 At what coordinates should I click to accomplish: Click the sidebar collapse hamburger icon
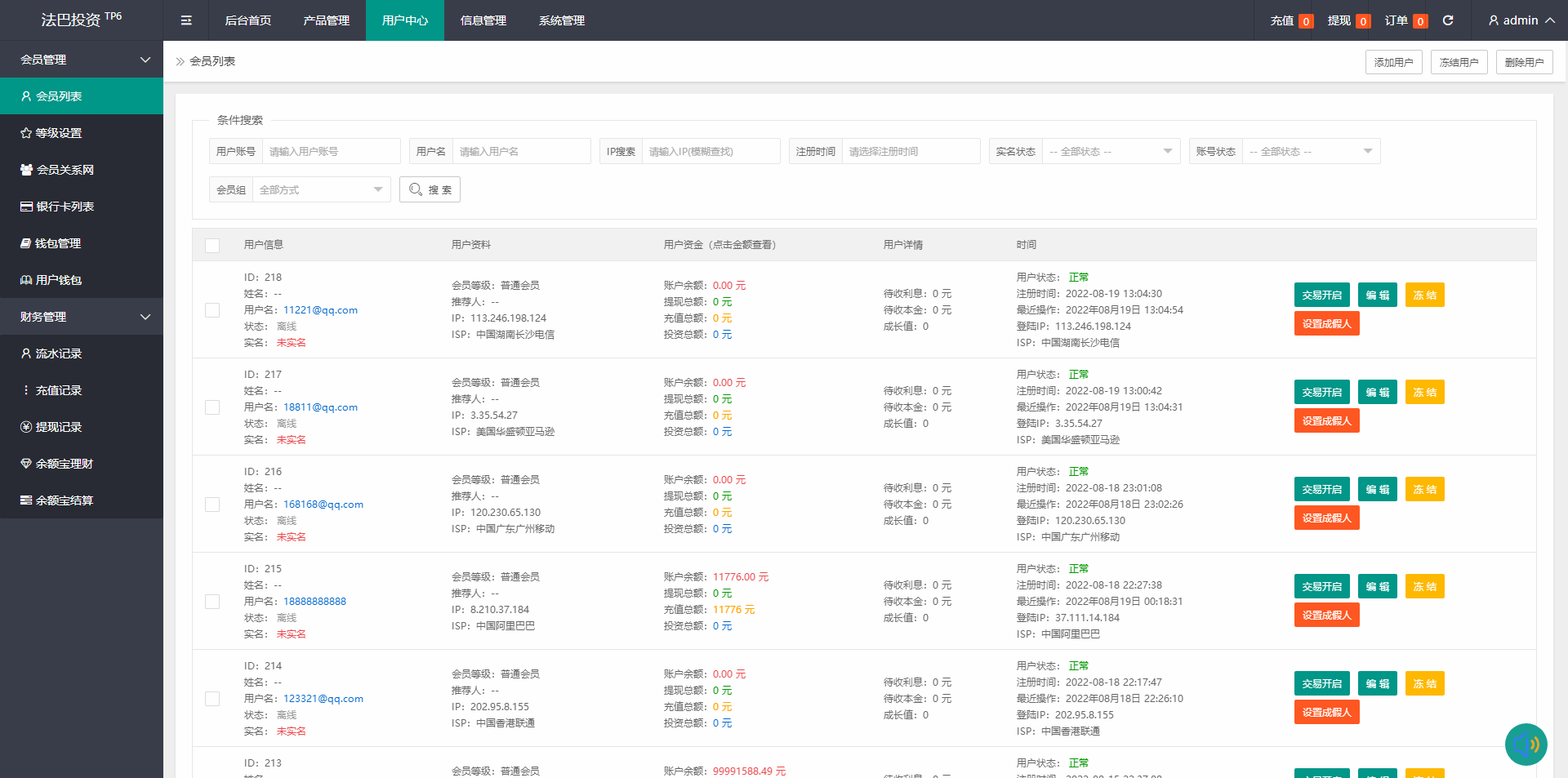186,20
